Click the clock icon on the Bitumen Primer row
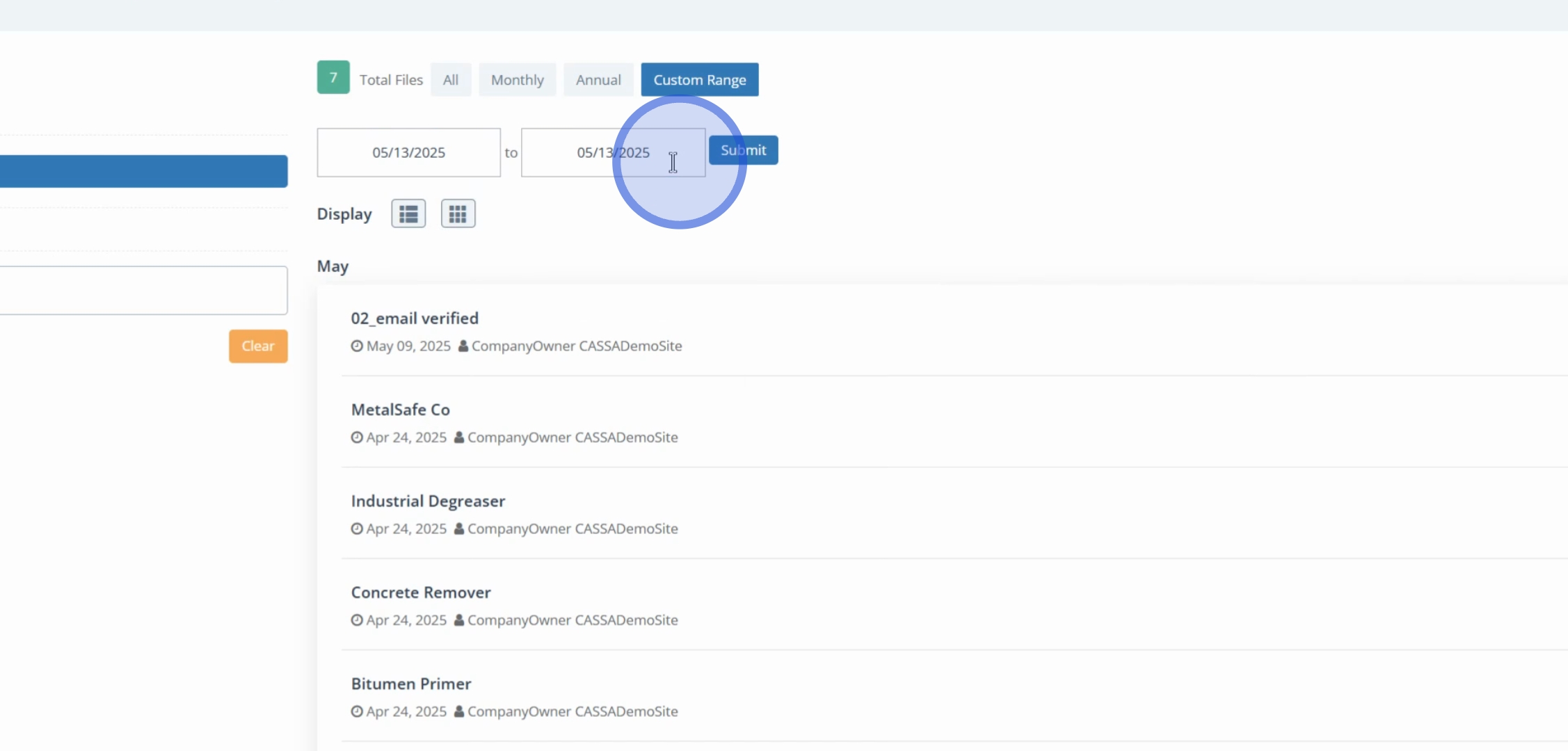 pyautogui.click(x=357, y=711)
